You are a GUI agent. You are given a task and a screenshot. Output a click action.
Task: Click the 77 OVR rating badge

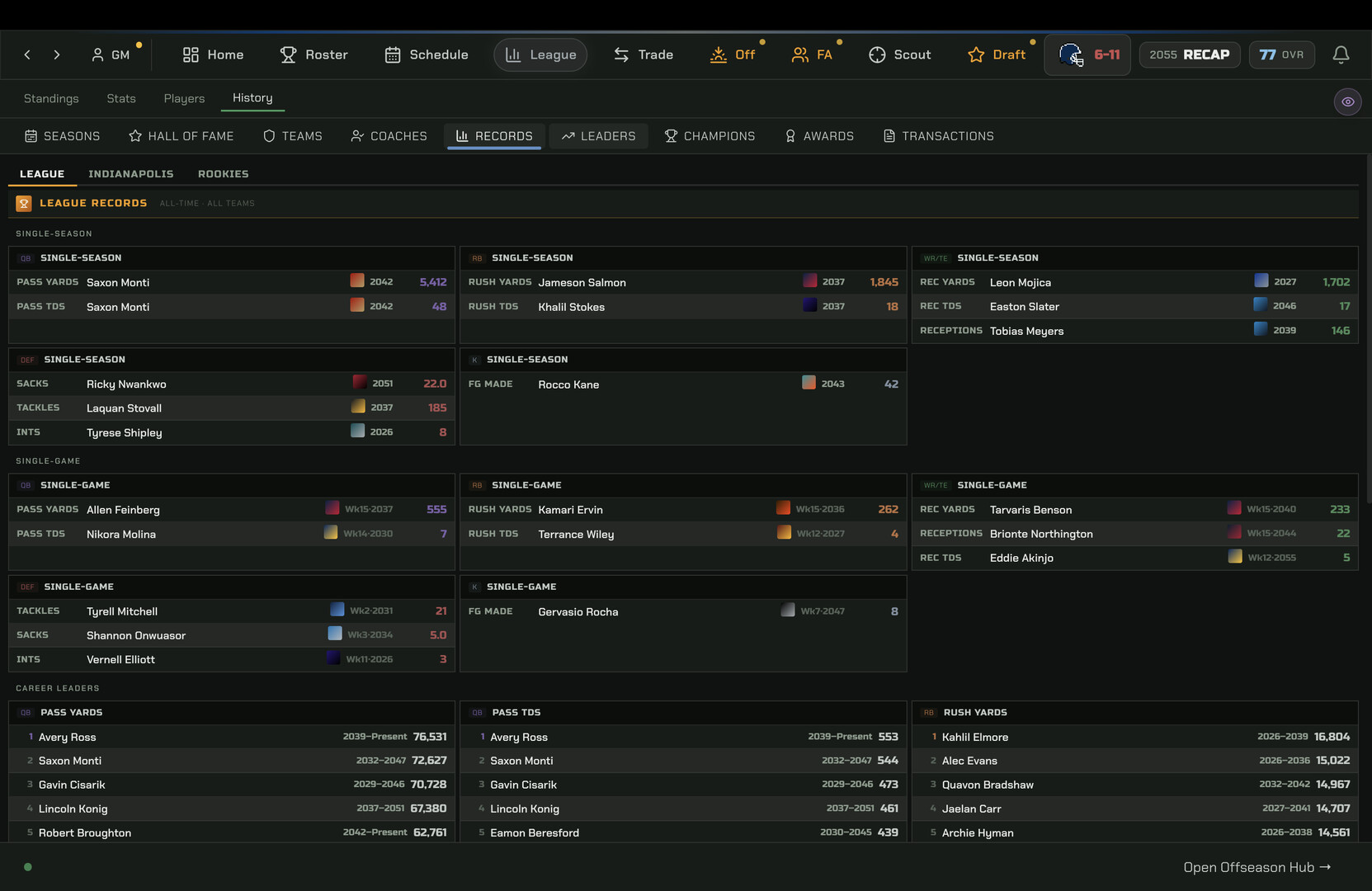click(1281, 54)
